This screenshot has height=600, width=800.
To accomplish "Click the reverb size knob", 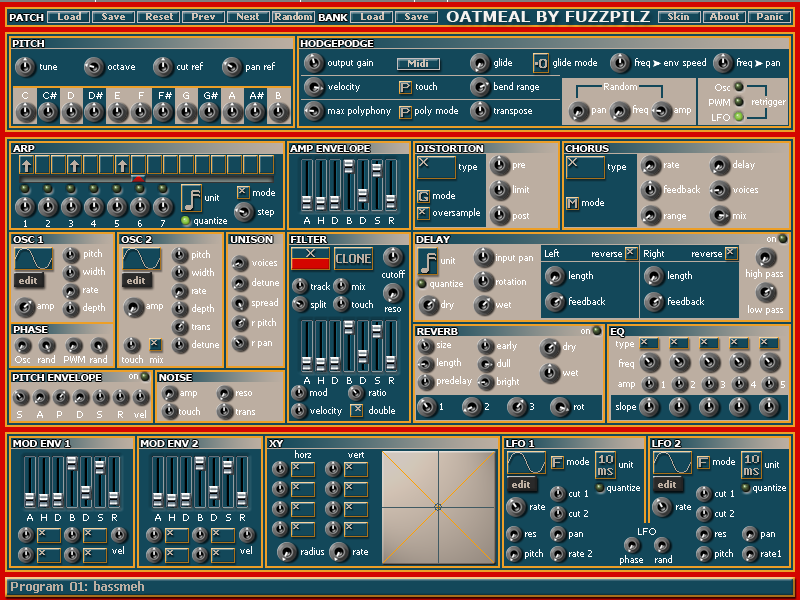I will pos(426,346).
